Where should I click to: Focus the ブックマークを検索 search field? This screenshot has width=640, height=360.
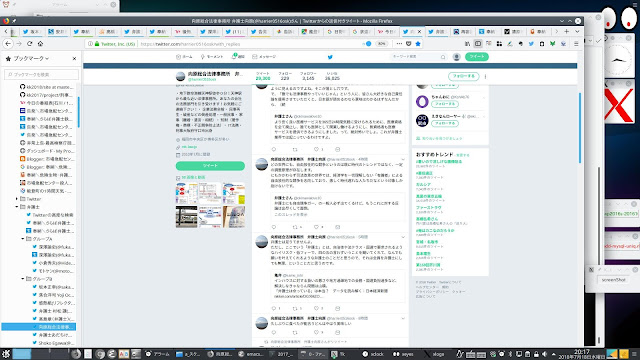(x=41, y=74)
